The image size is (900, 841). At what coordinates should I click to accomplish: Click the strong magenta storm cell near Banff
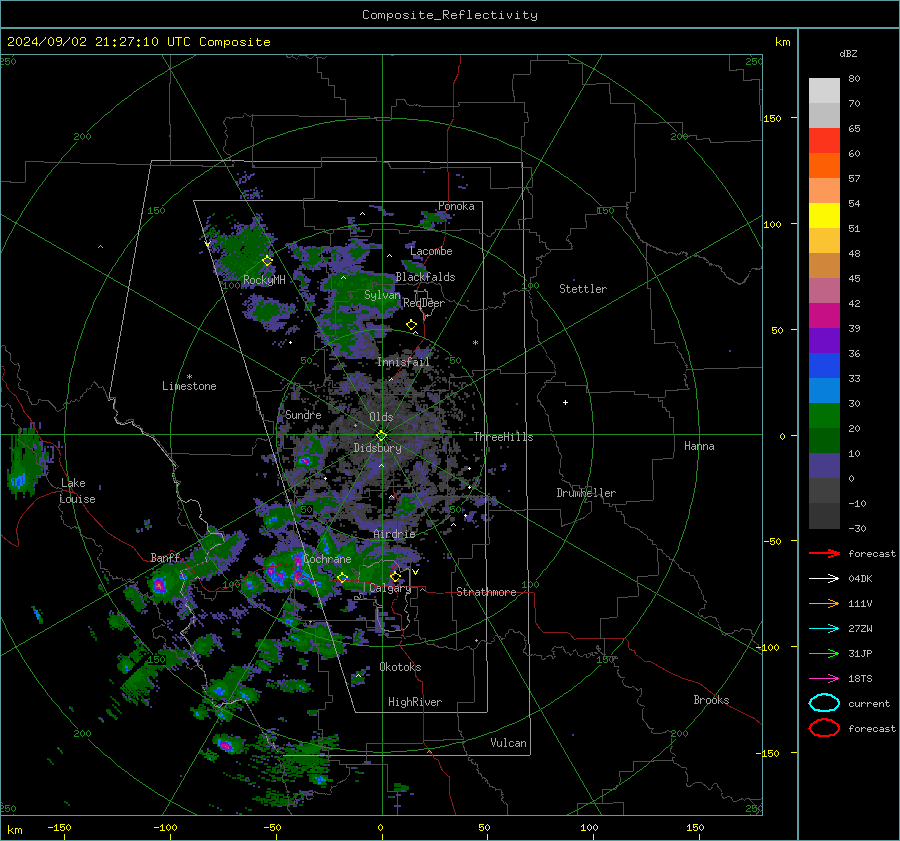(x=159, y=586)
